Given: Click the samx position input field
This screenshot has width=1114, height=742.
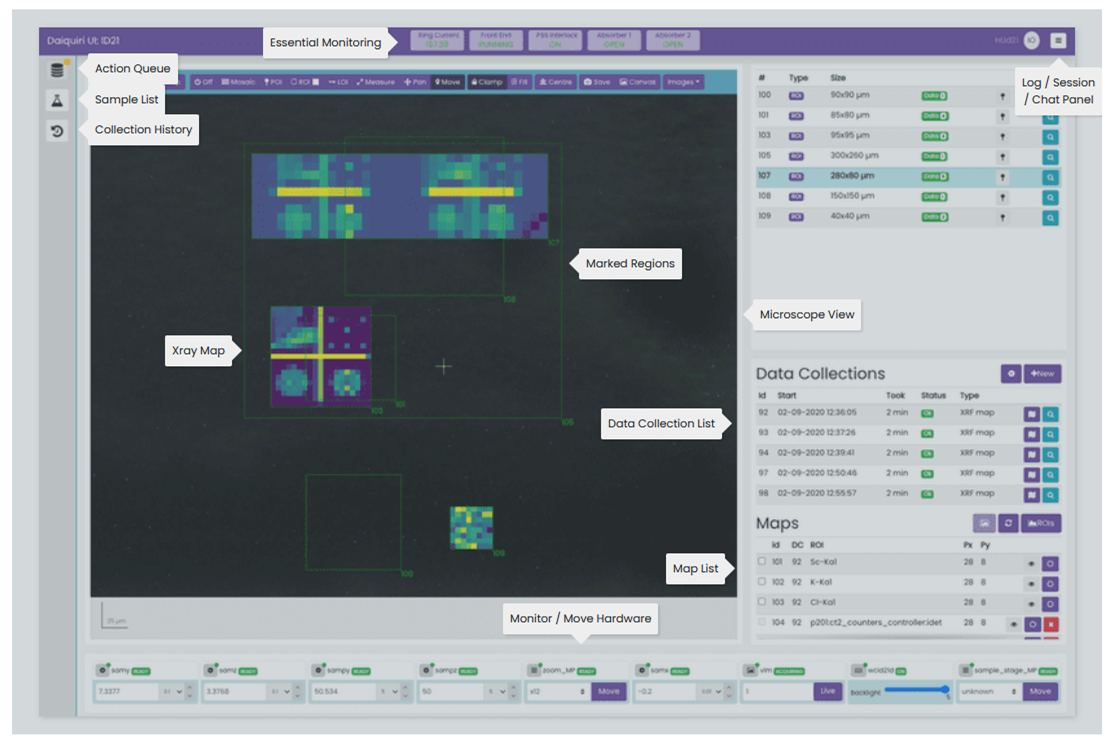Looking at the screenshot, I should pos(667,692).
